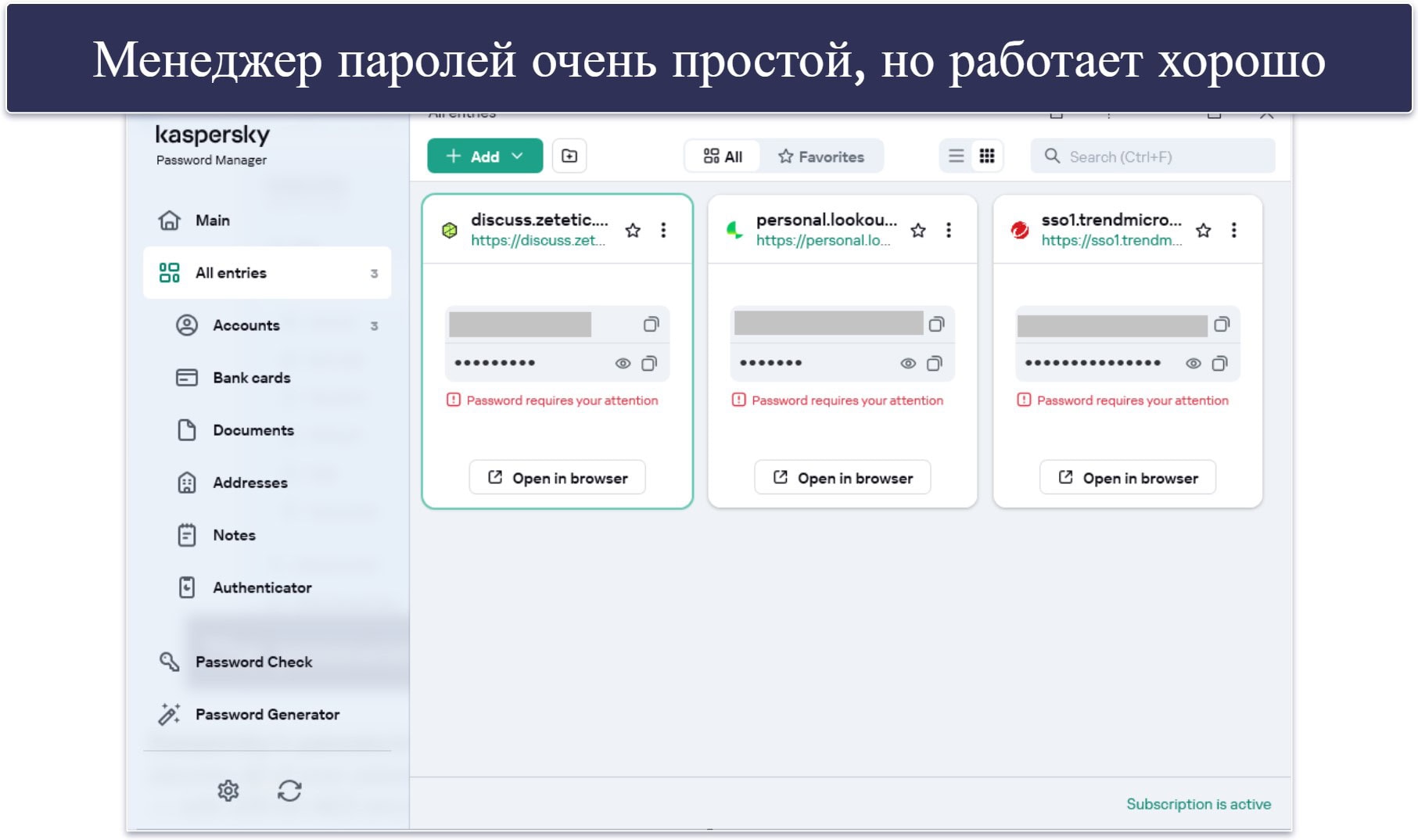Copy password of personal.lookout entry
Image resolution: width=1418 pixels, height=840 pixels.
click(935, 364)
